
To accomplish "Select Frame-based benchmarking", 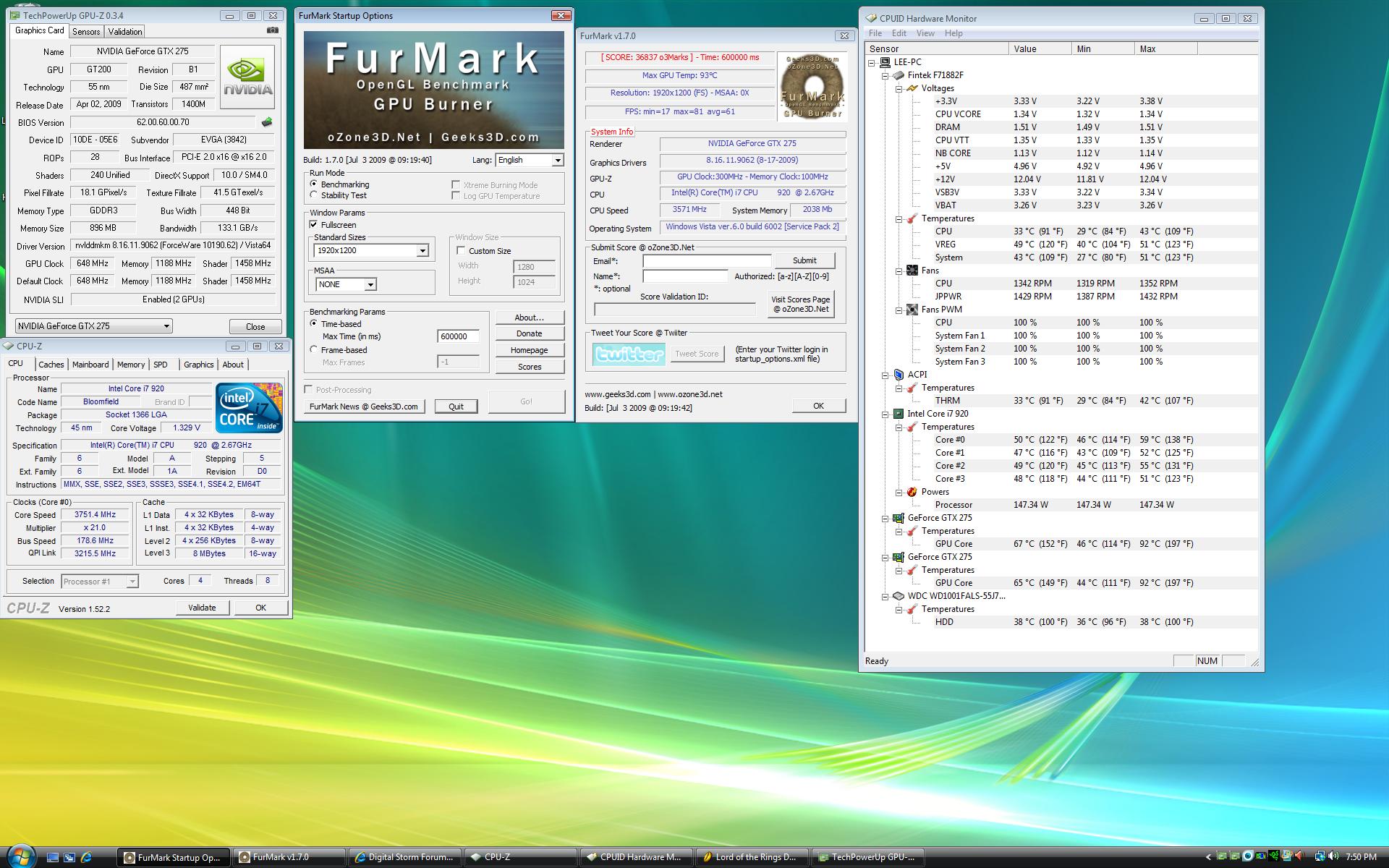I will (314, 349).
